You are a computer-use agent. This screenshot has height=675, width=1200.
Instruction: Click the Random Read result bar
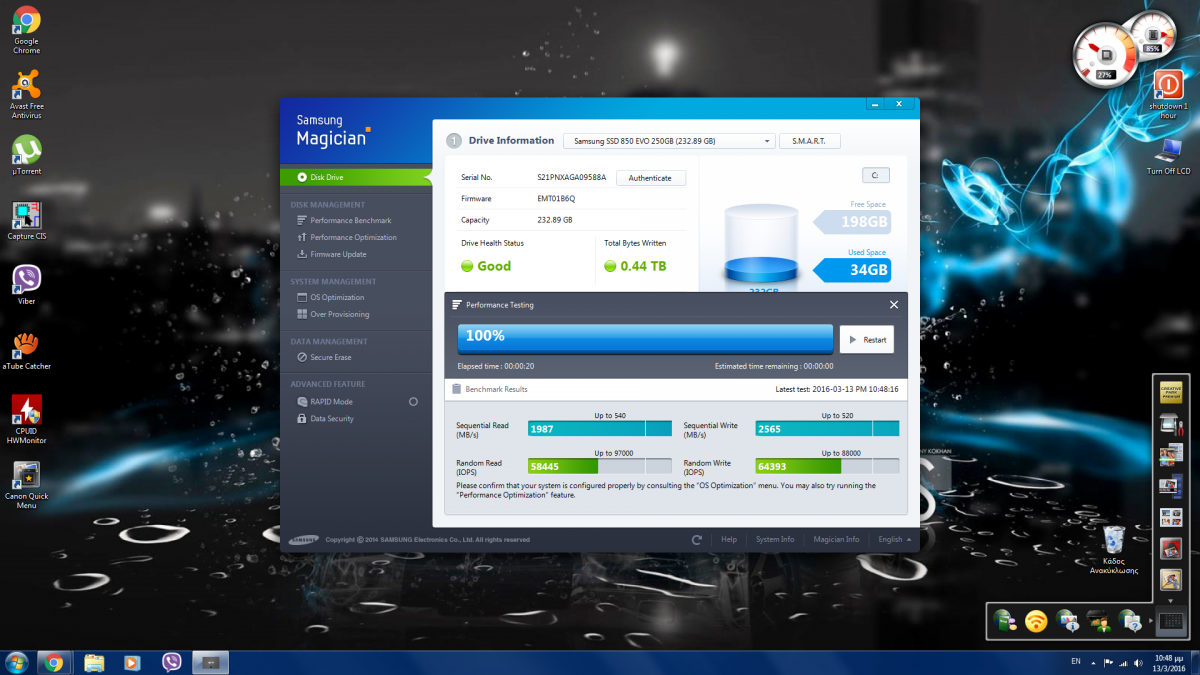pyautogui.click(x=600, y=466)
